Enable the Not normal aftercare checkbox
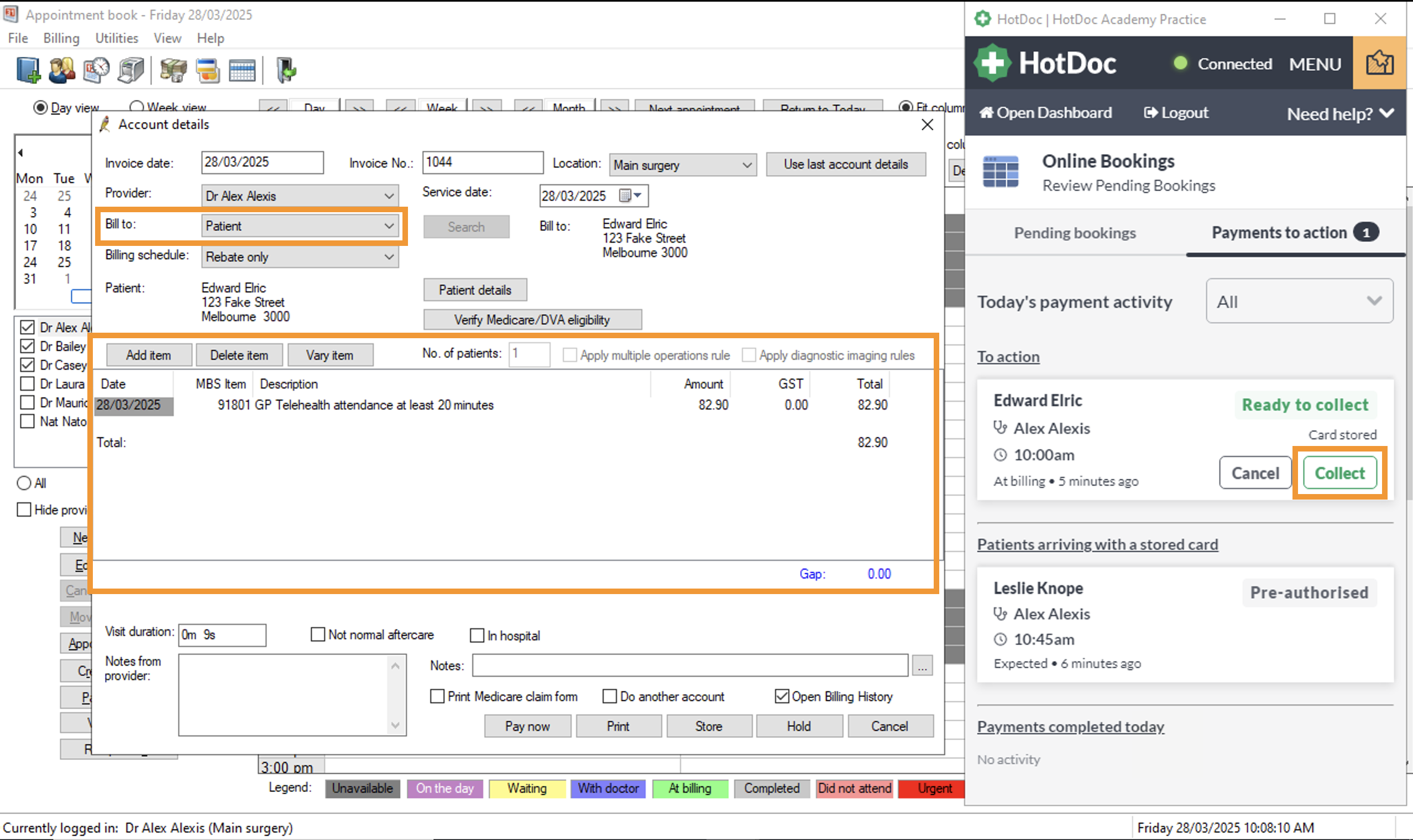Image resolution: width=1413 pixels, height=840 pixels. pyautogui.click(x=317, y=634)
